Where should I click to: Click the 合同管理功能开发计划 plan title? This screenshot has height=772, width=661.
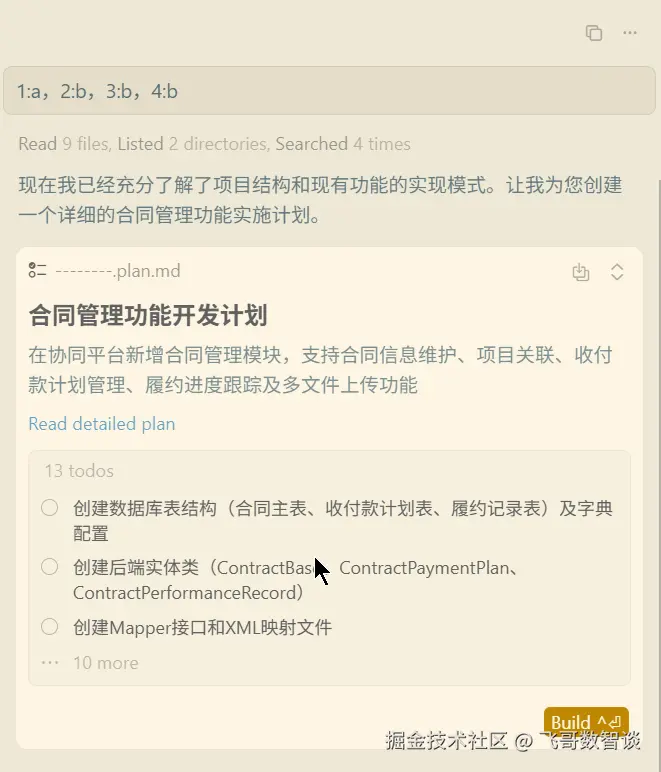coord(148,316)
